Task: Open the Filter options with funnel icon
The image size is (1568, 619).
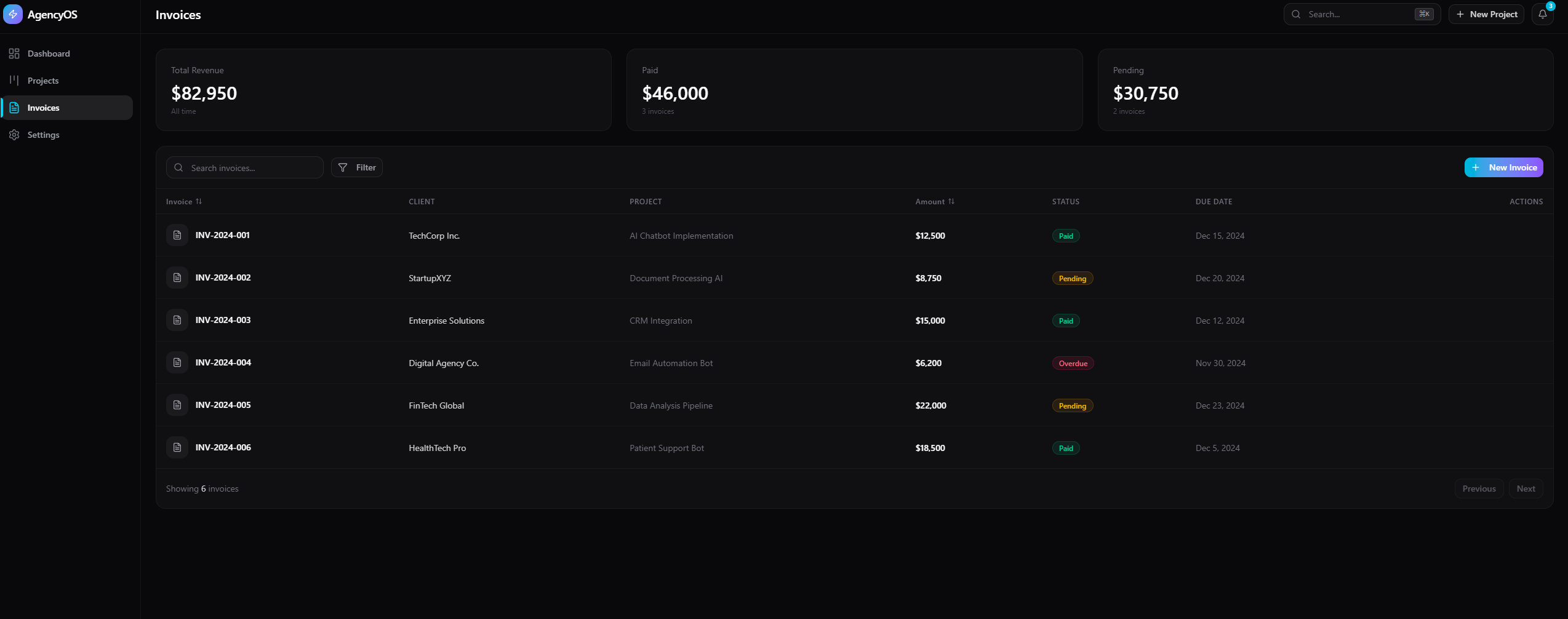Action: point(356,167)
